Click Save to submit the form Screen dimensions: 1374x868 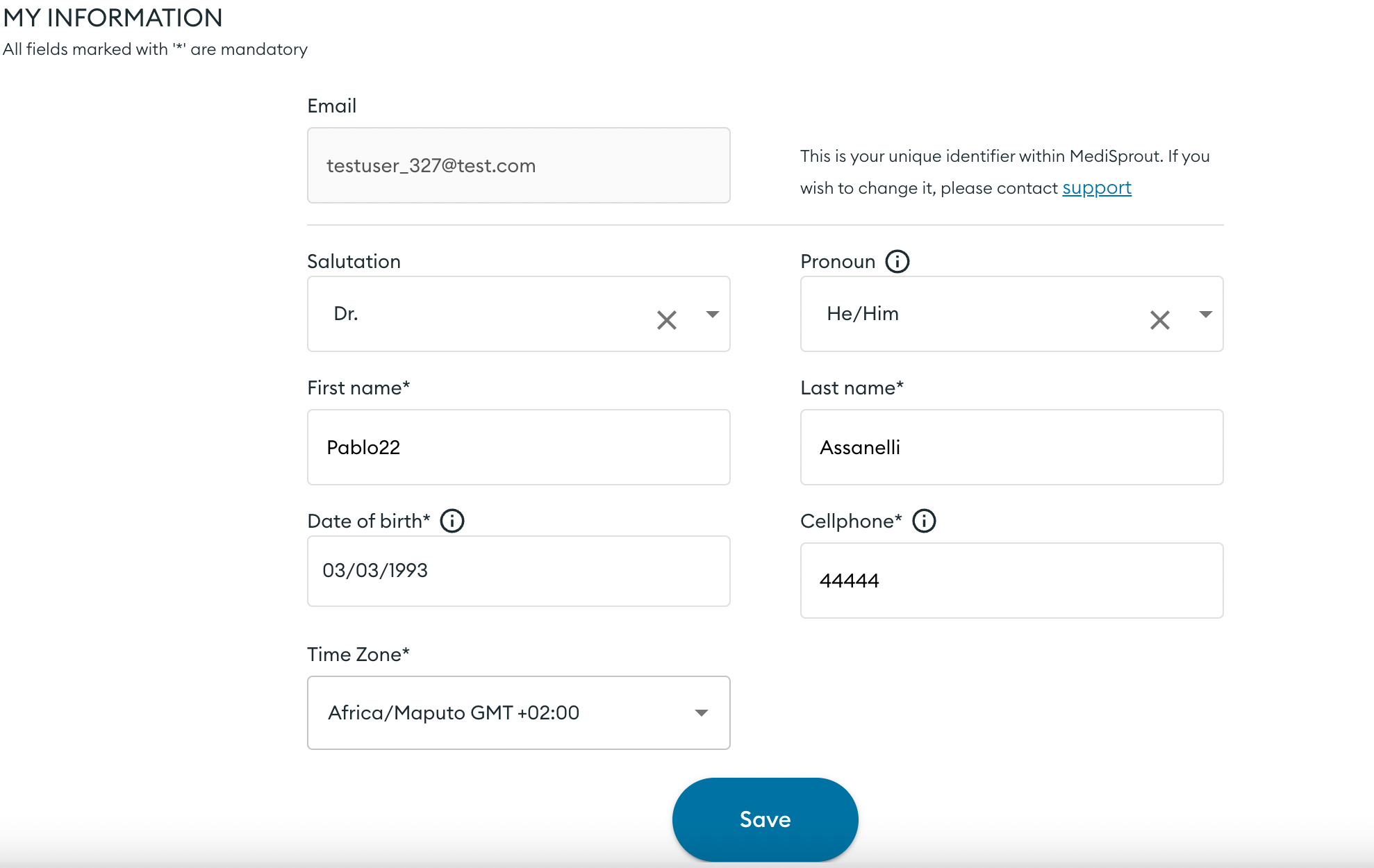pyautogui.click(x=764, y=819)
